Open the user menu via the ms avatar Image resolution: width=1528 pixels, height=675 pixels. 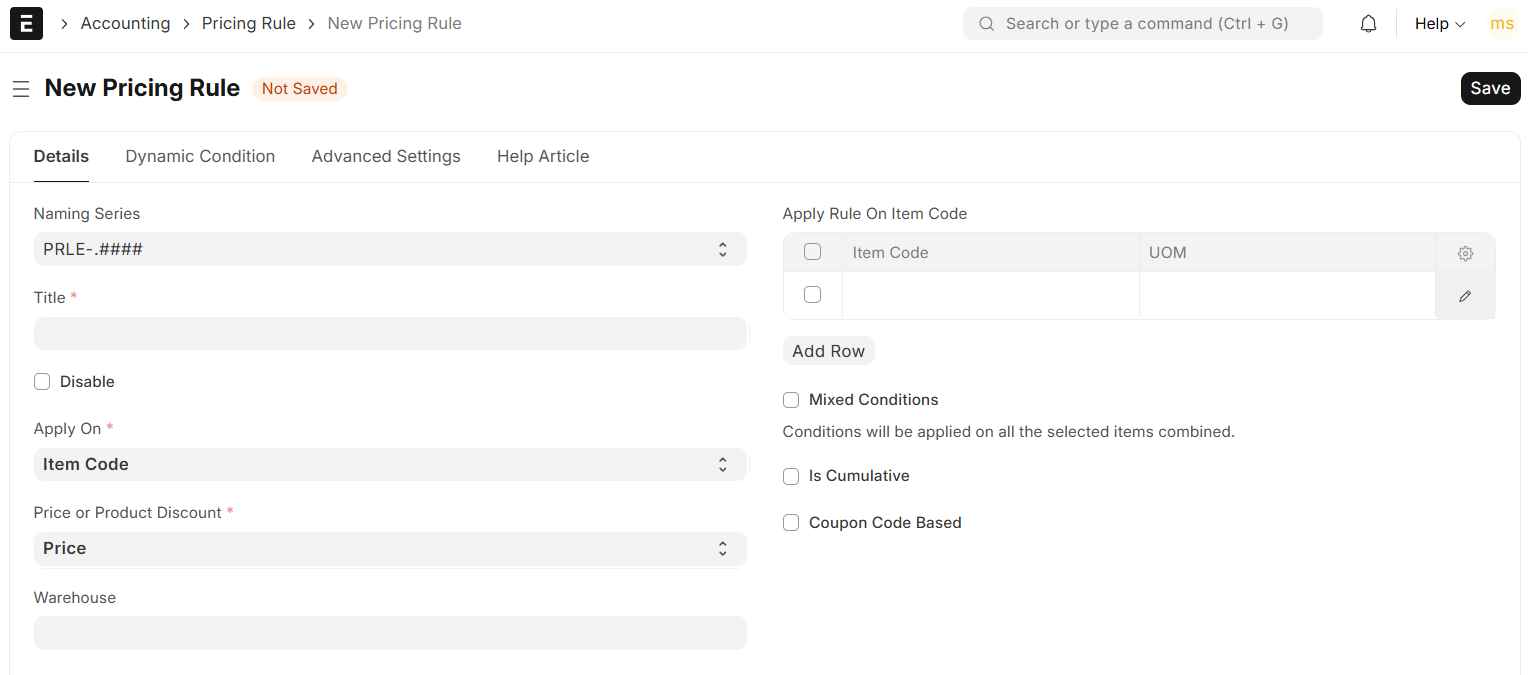pos(1502,23)
